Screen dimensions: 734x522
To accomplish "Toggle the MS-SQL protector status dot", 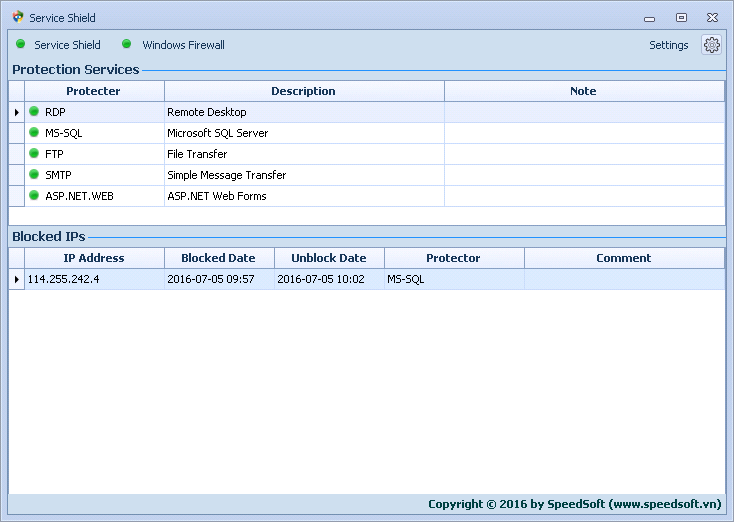I will tap(34, 132).
